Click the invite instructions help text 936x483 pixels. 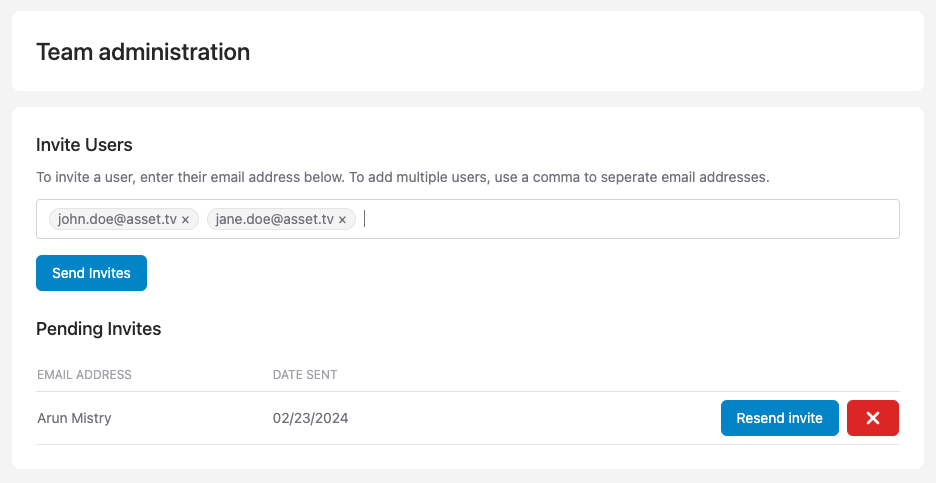tap(402, 177)
